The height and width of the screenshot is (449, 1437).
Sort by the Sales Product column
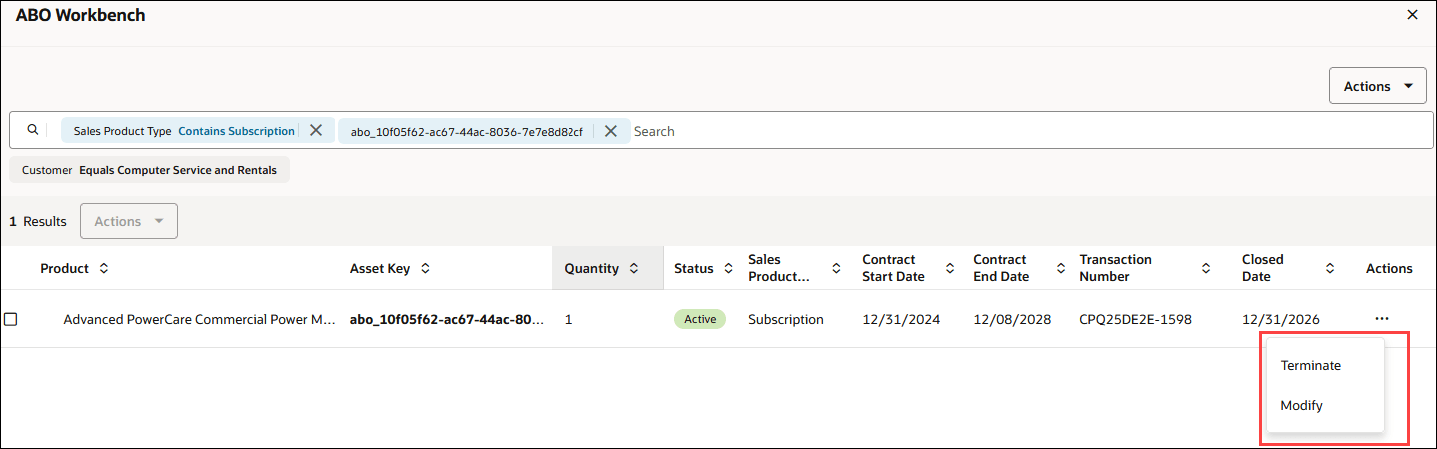click(x=836, y=268)
